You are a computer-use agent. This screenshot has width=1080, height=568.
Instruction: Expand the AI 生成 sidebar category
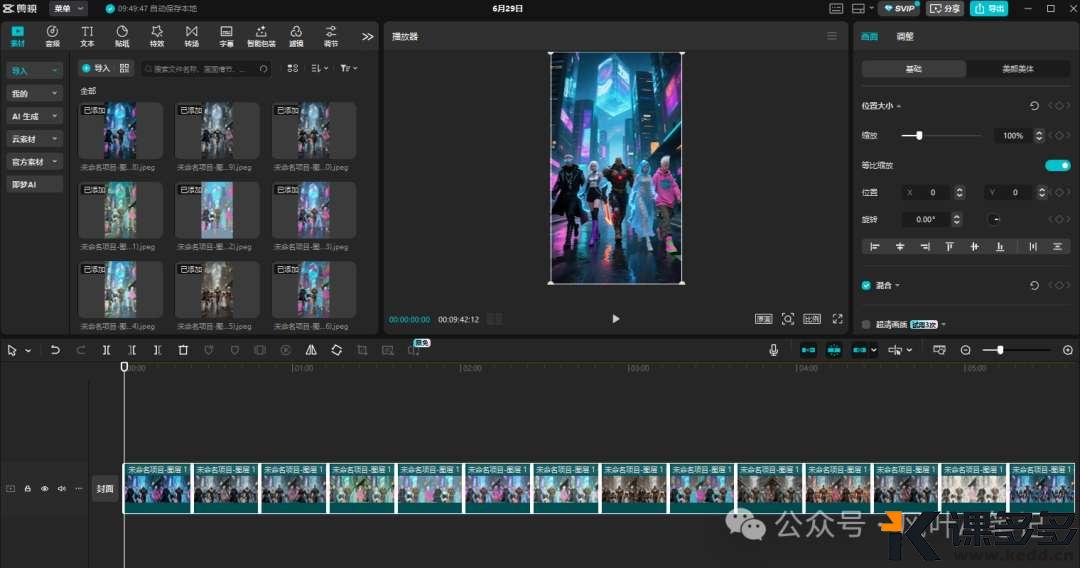tap(35, 116)
